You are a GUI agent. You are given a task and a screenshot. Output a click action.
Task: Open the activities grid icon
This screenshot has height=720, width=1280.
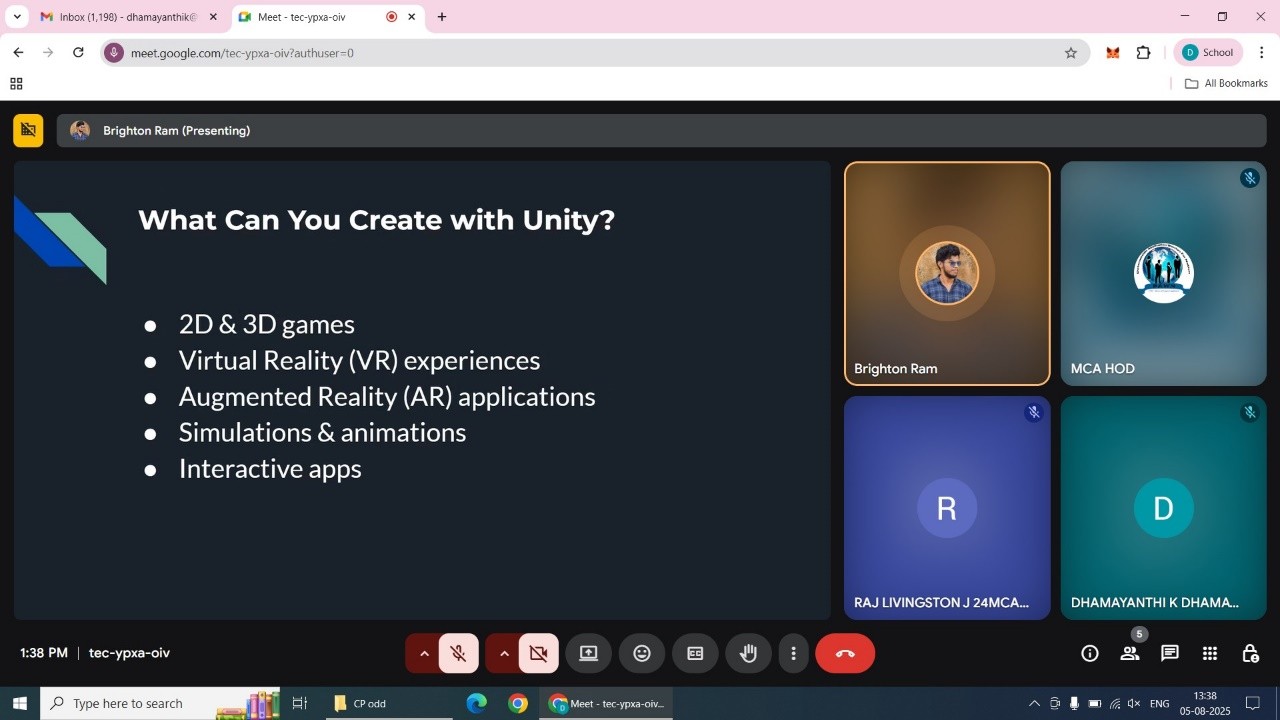coord(1210,653)
